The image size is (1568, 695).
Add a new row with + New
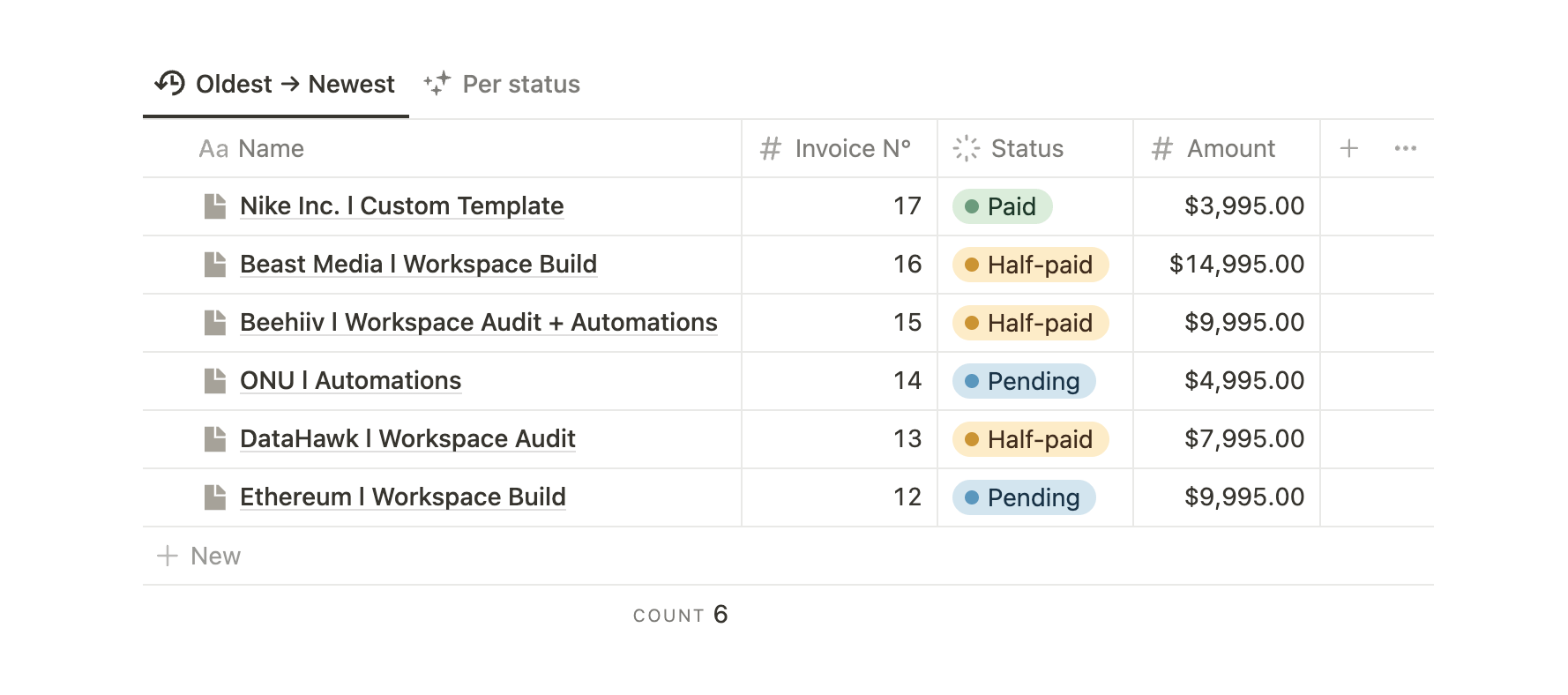click(198, 556)
